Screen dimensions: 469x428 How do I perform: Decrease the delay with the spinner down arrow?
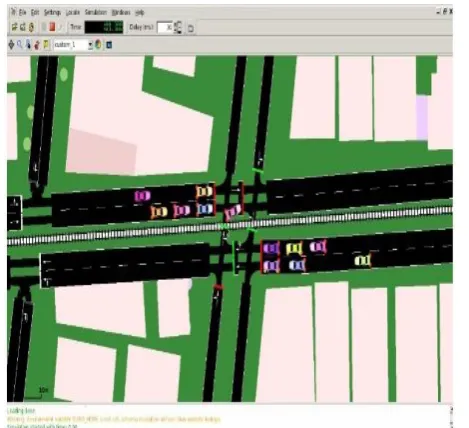(178, 30)
